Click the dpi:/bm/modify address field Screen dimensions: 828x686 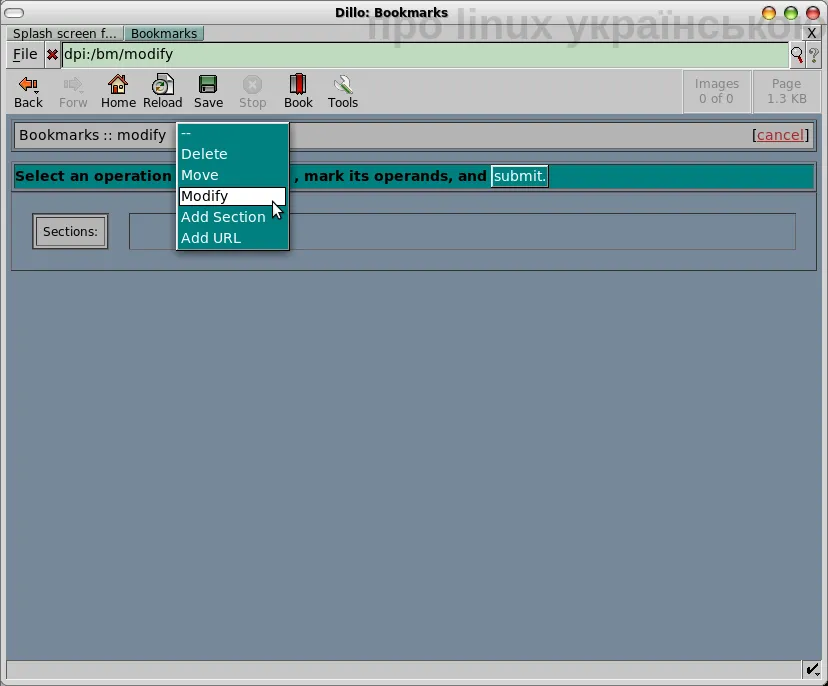[x=425, y=54]
